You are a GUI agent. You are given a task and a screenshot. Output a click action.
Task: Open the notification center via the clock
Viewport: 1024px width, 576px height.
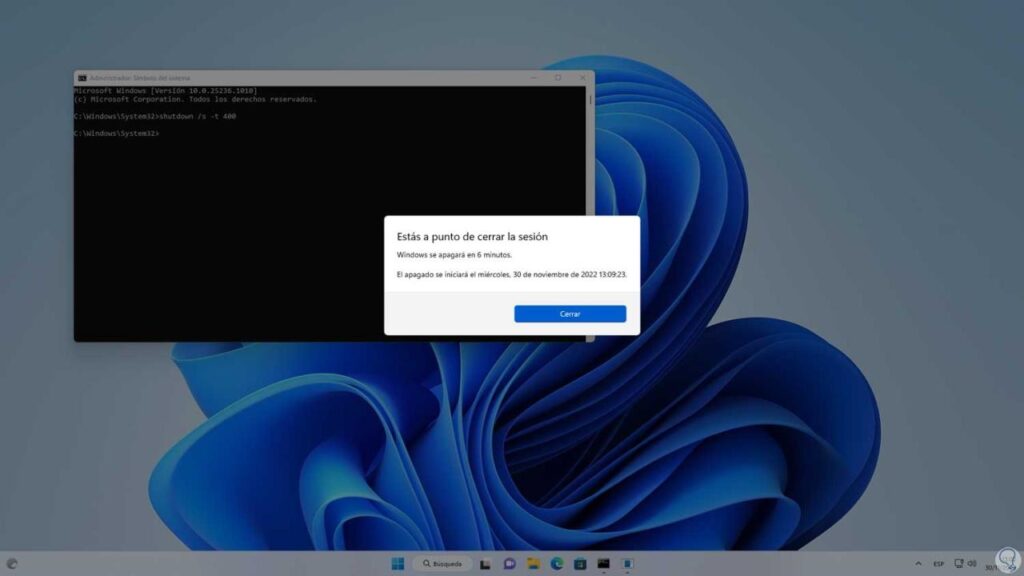[x=992, y=563]
